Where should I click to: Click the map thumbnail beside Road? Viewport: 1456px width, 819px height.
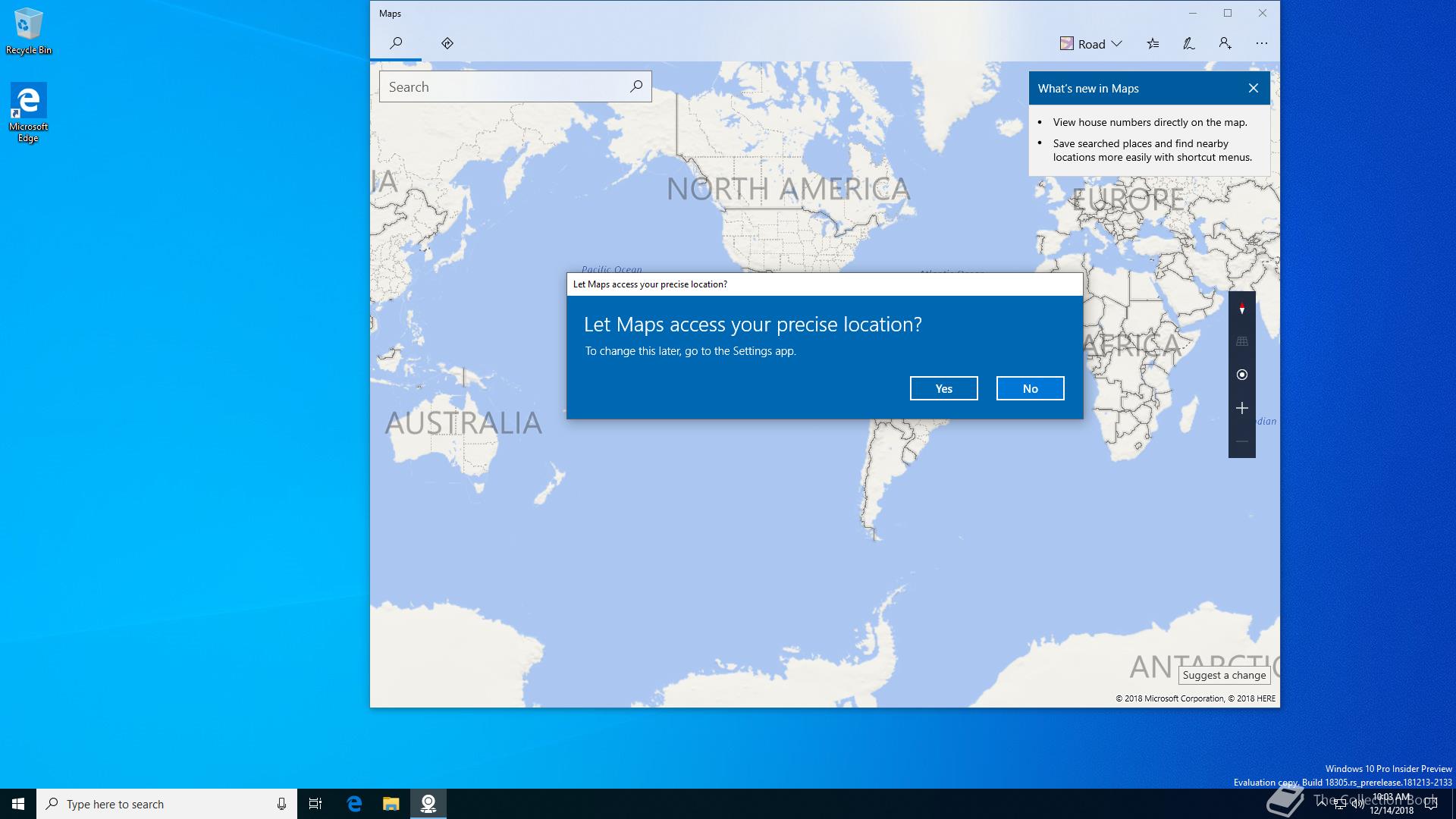tap(1066, 44)
